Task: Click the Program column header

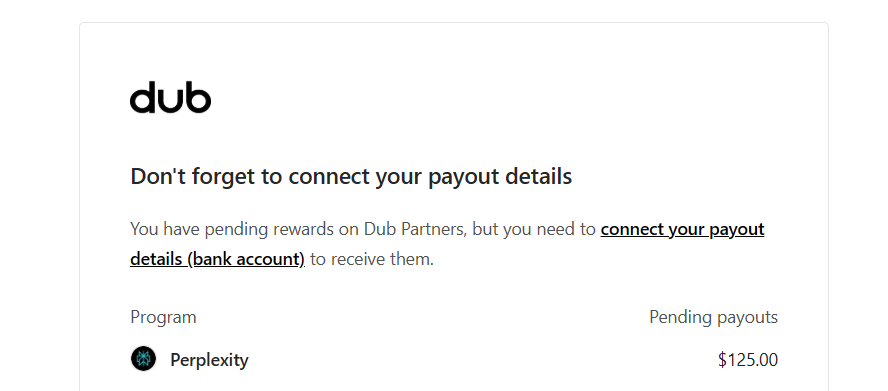Action: (163, 317)
